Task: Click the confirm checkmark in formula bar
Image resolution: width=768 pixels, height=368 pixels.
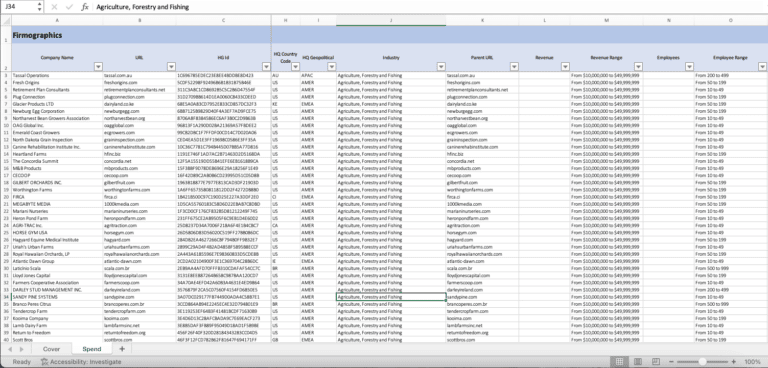Action: point(69,7)
